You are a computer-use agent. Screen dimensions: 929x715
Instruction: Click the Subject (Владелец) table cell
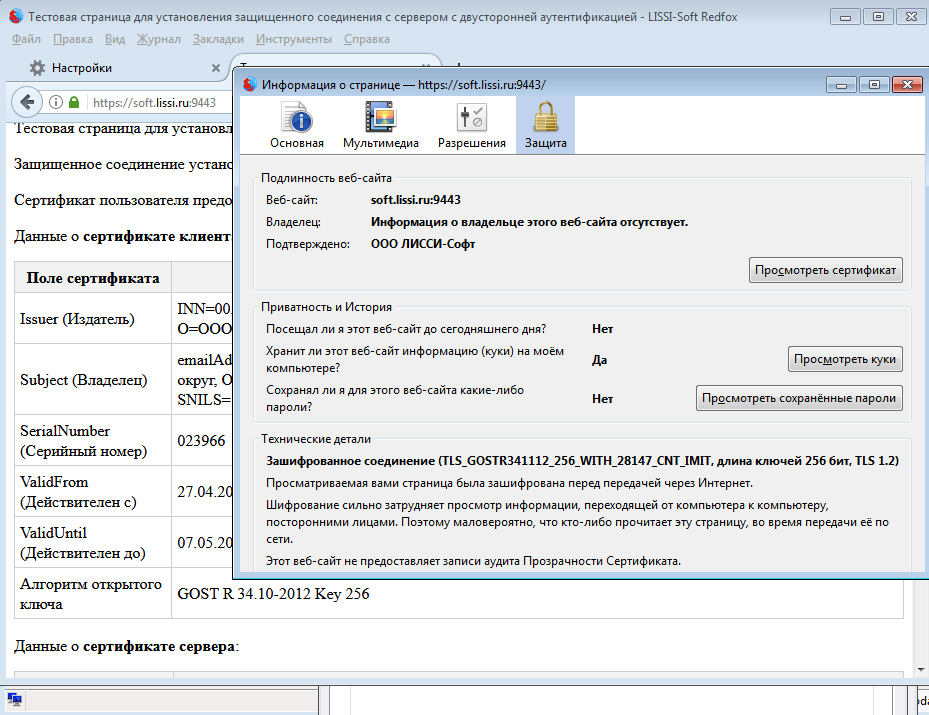click(93, 380)
